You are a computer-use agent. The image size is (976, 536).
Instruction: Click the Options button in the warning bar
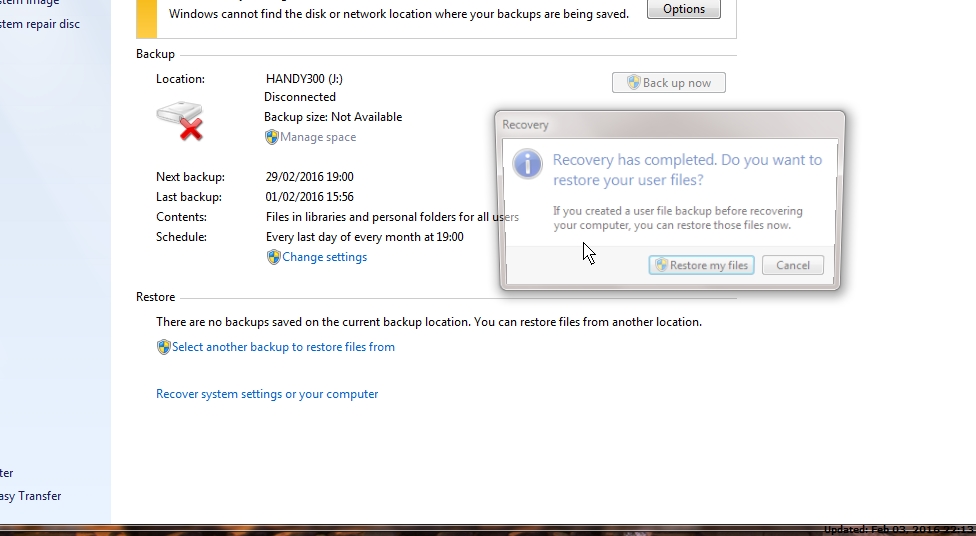[683, 9]
